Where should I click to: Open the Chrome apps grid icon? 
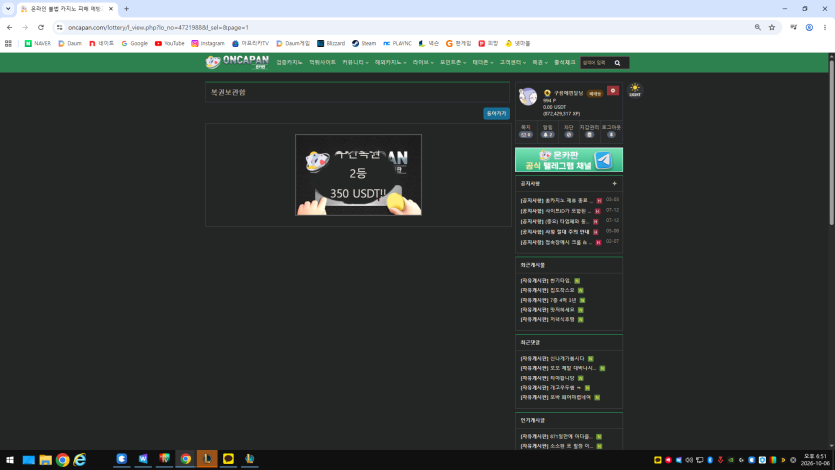pos(8,43)
